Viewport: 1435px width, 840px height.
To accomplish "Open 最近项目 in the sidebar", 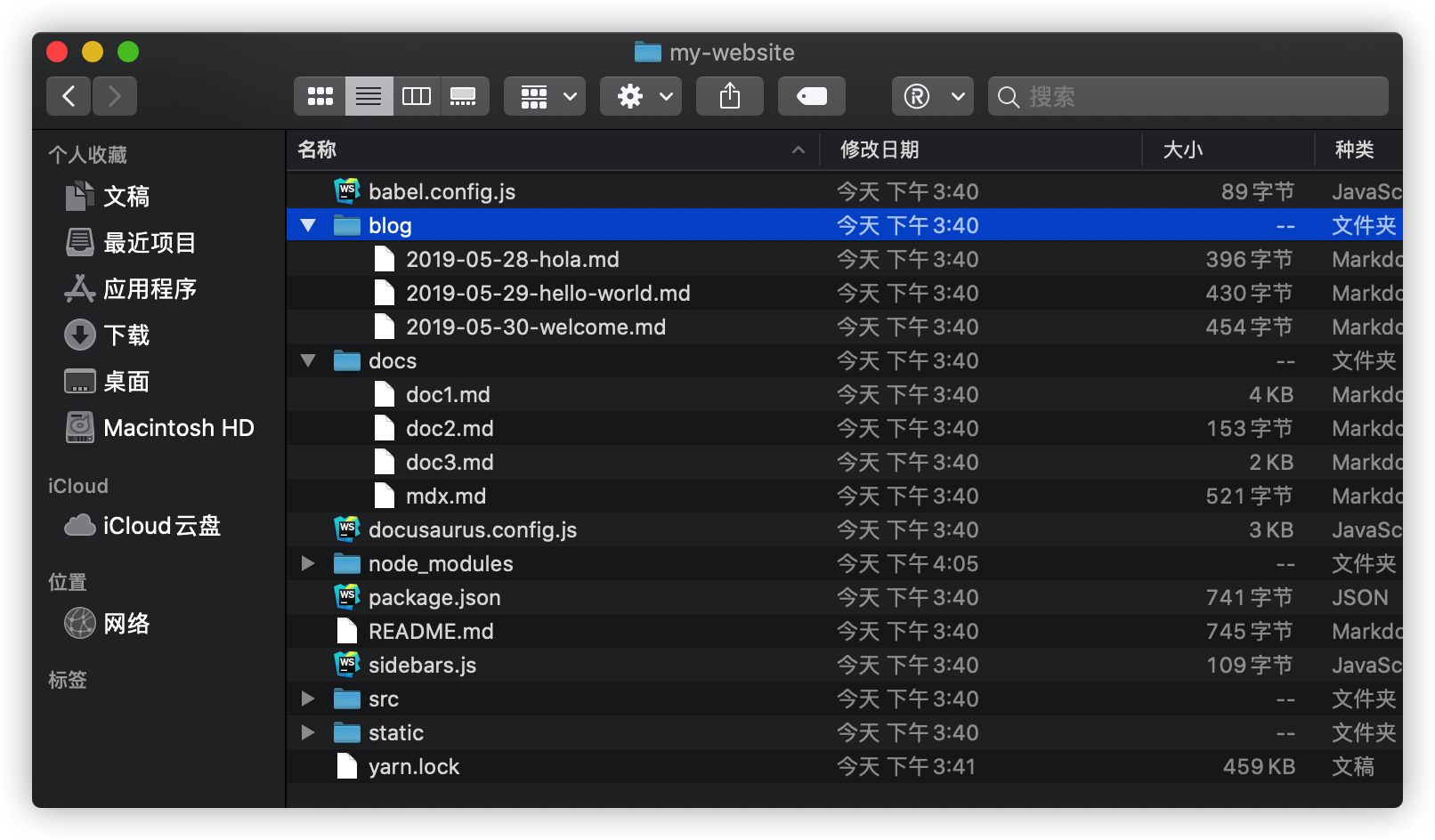I will (130, 242).
